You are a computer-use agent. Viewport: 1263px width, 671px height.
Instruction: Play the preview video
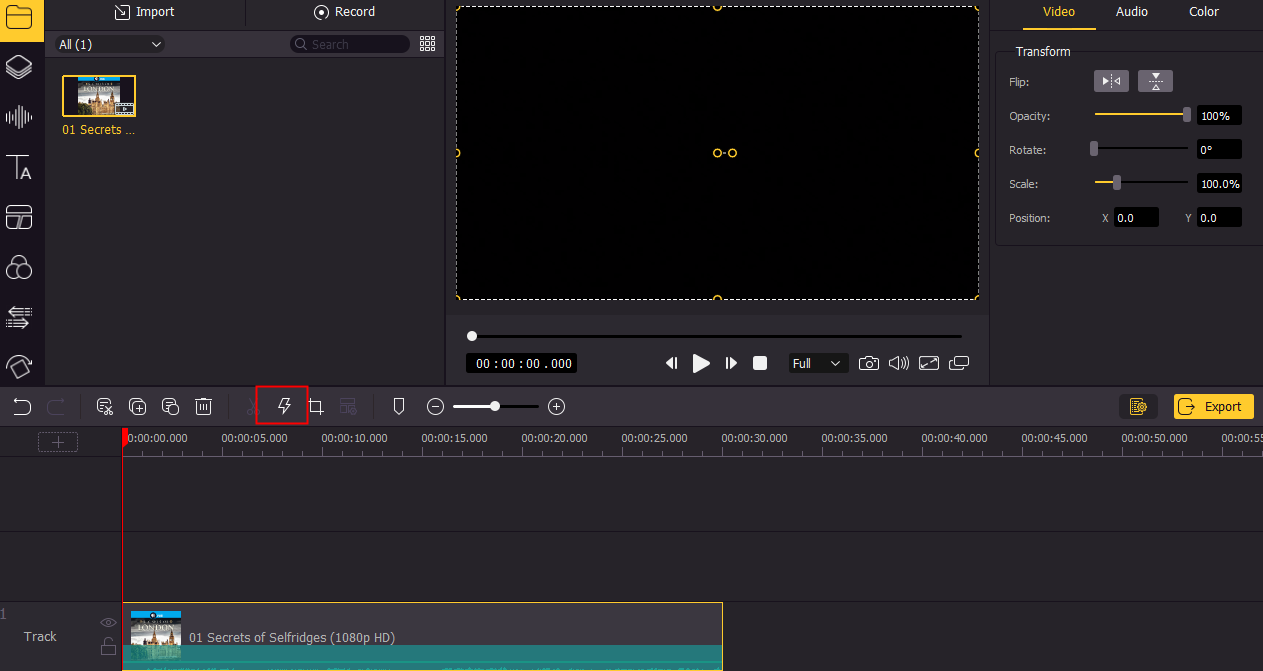click(x=701, y=363)
